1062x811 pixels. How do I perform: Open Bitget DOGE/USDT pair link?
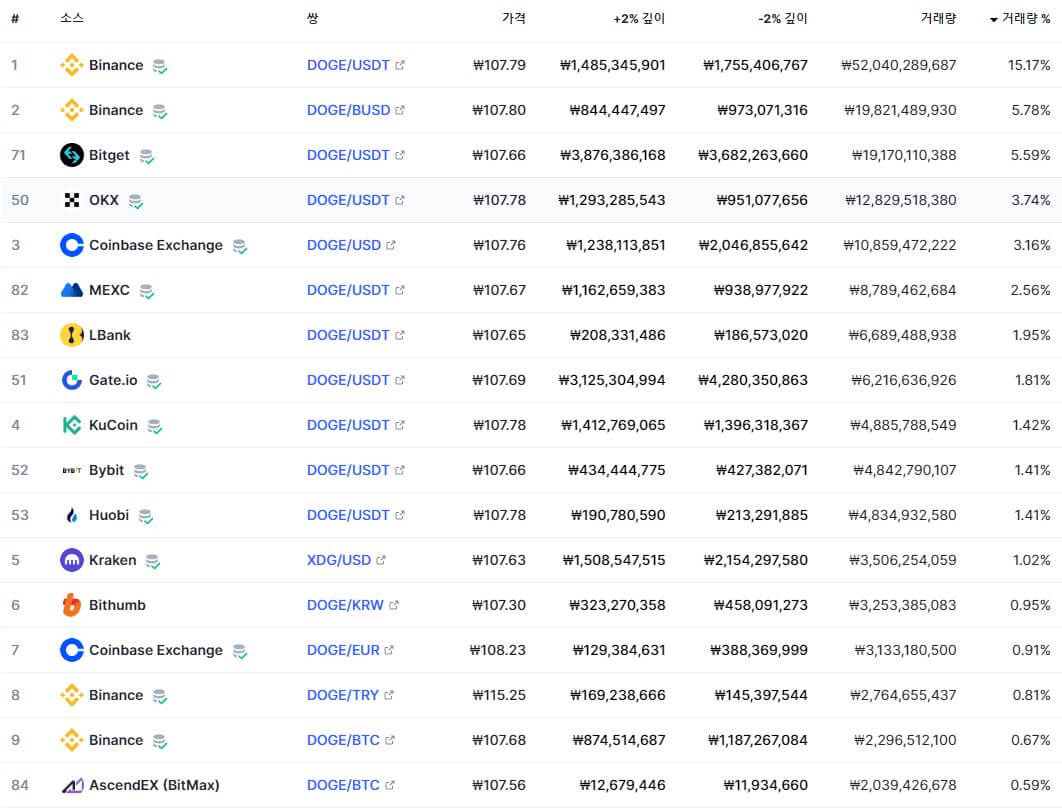pyautogui.click(x=348, y=155)
